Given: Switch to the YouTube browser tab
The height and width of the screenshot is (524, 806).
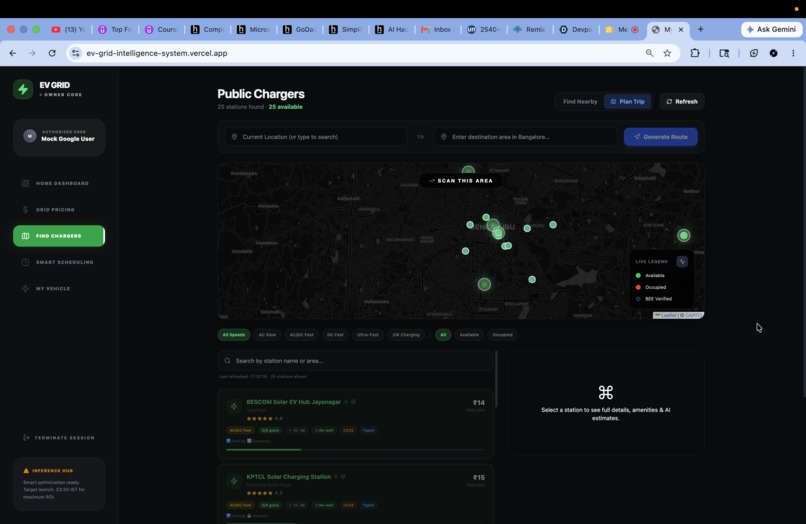Looking at the screenshot, I should tap(68, 29).
